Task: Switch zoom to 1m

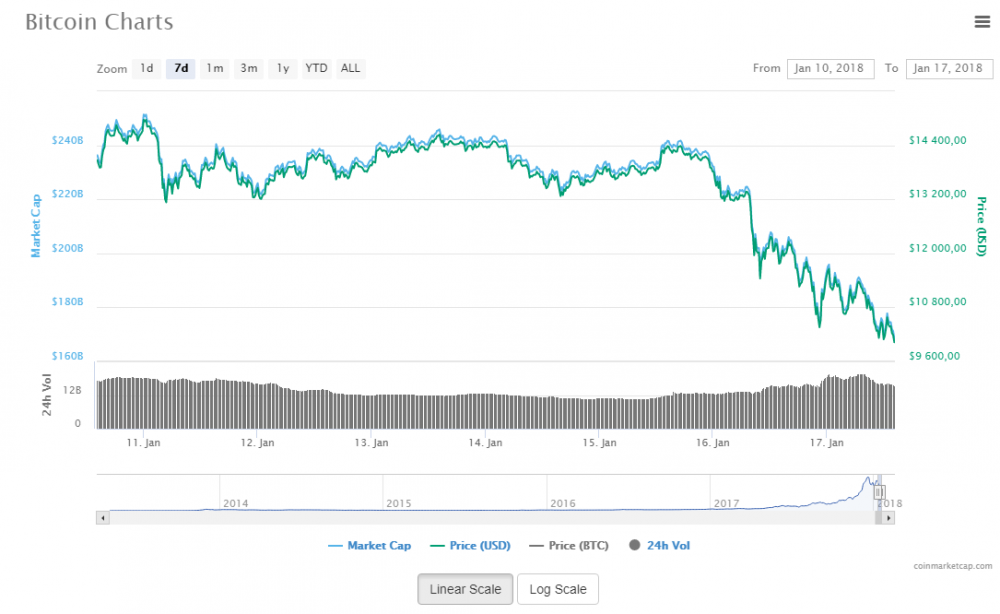Action: point(214,68)
